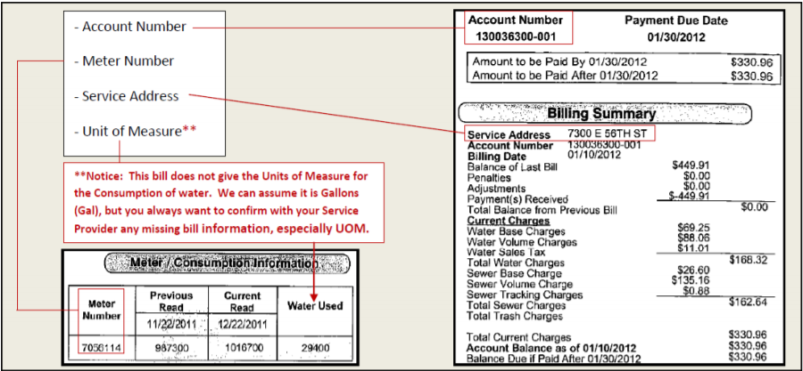
Task: Click the Previous Read column header
Action: point(172,301)
